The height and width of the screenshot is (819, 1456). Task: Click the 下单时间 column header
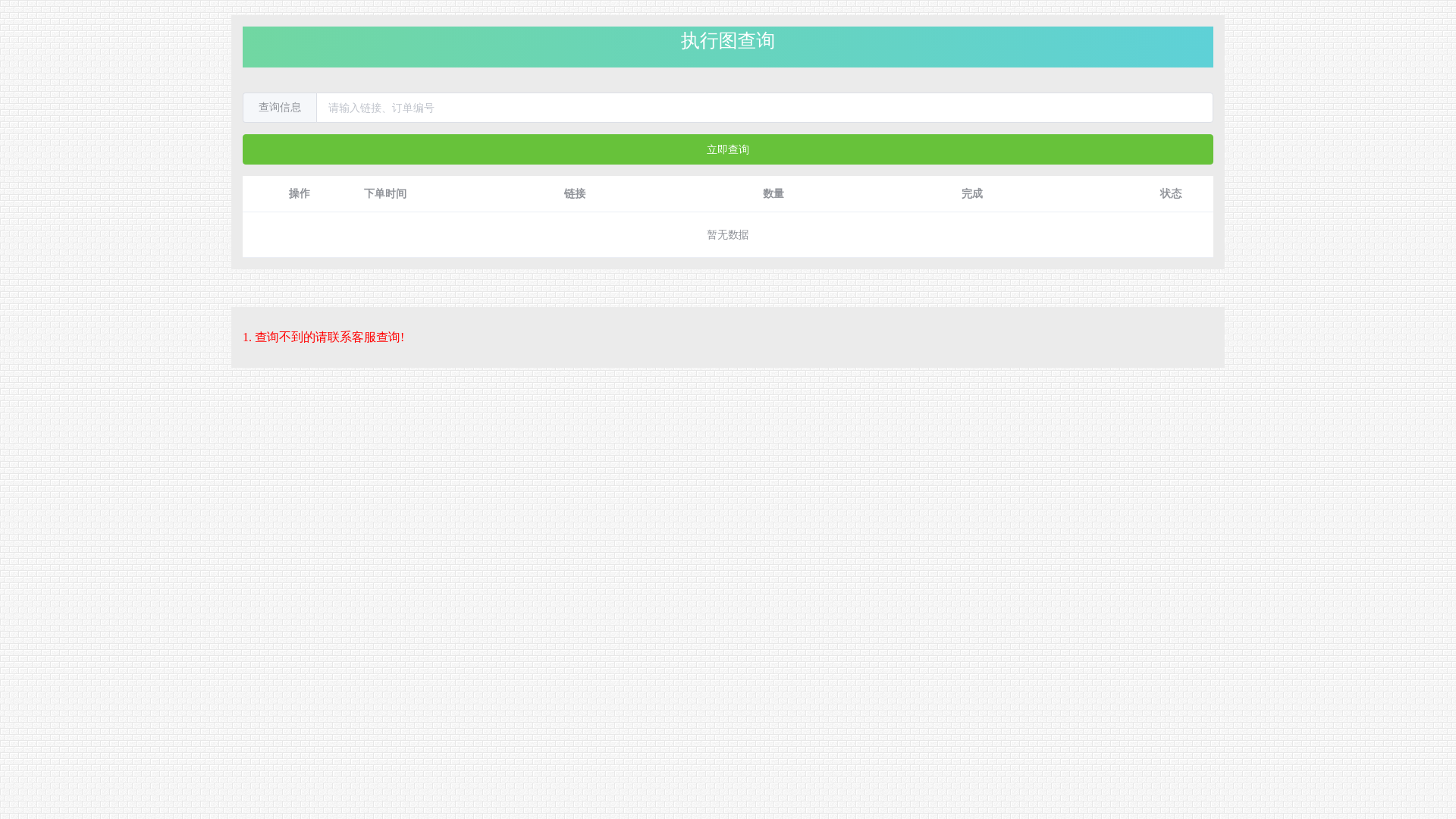pyautogui.click(x=385, y=194)
